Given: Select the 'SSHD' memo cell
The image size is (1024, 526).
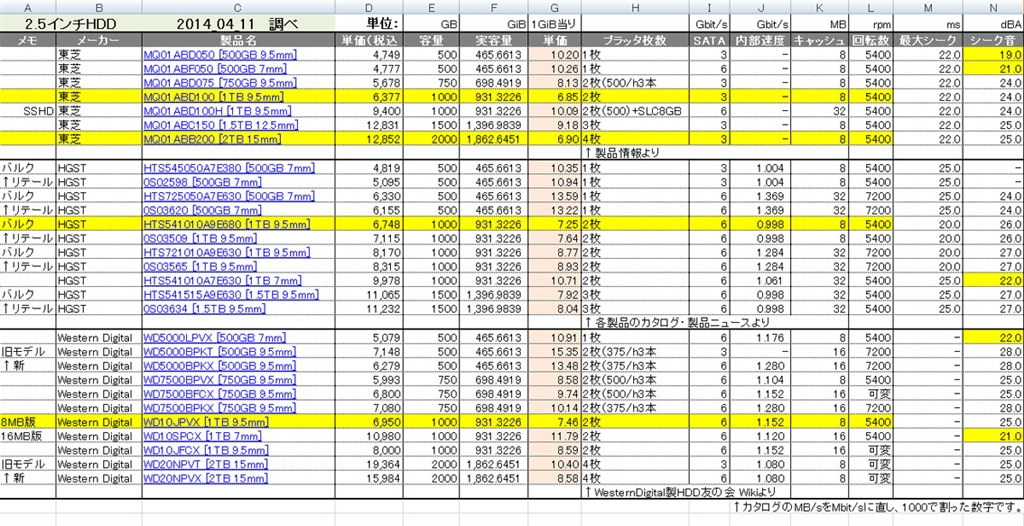Looking at the screenshot, I should [28, 111].
